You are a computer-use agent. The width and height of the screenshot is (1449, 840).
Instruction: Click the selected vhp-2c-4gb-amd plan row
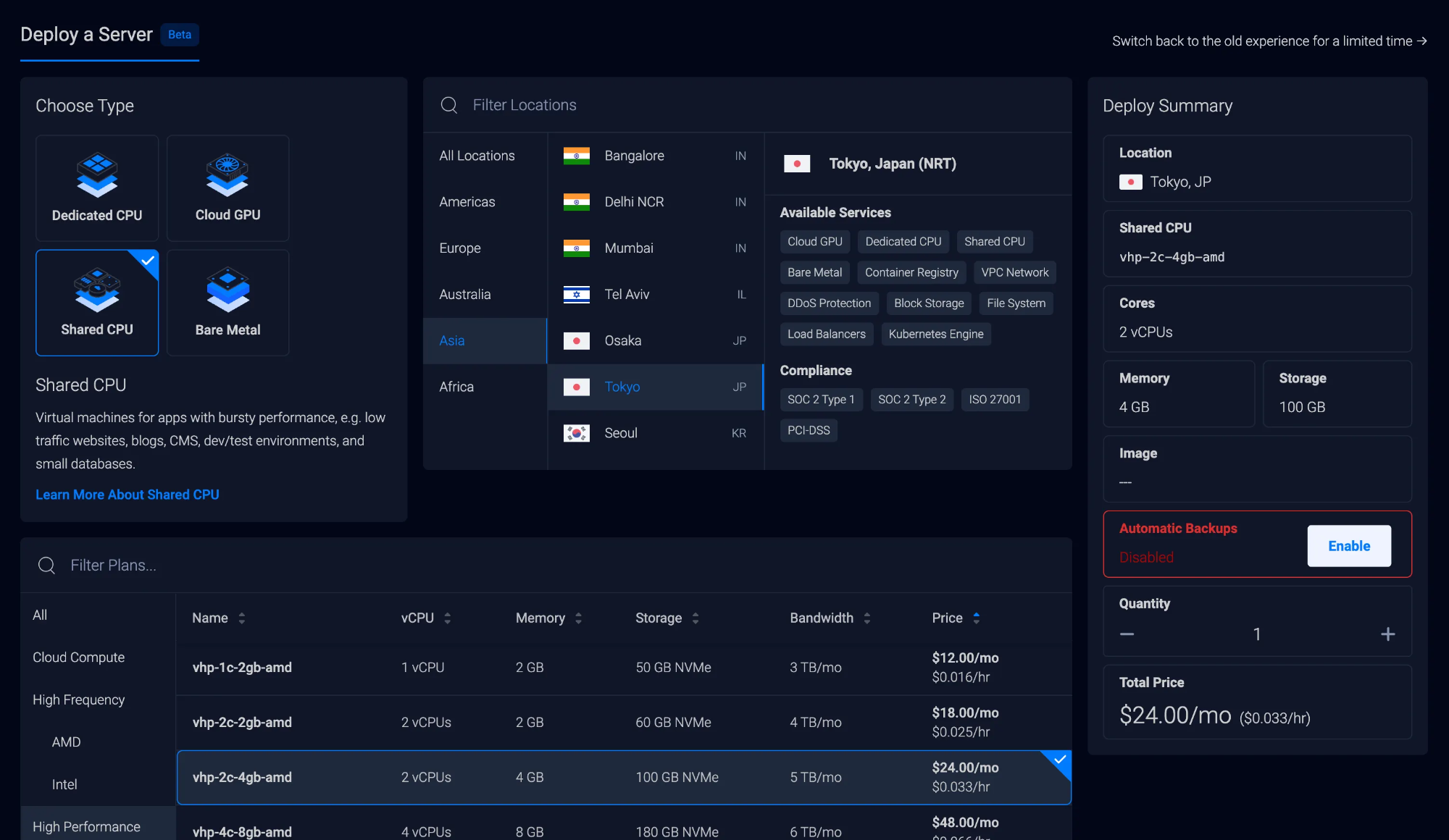(624, 778)
